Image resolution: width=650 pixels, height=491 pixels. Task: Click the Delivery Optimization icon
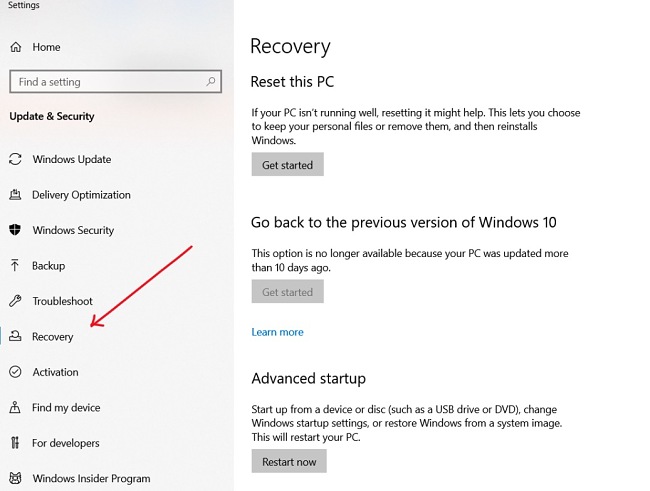[x=15, y=194]
